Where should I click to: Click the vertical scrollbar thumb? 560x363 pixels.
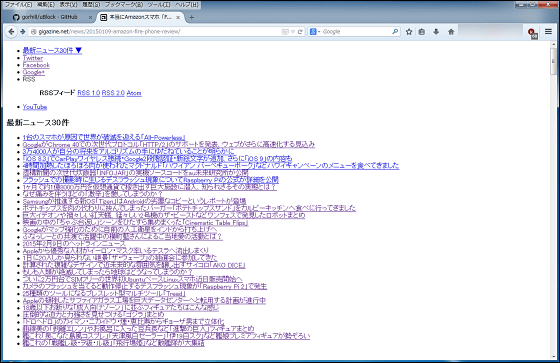[553, 61]
